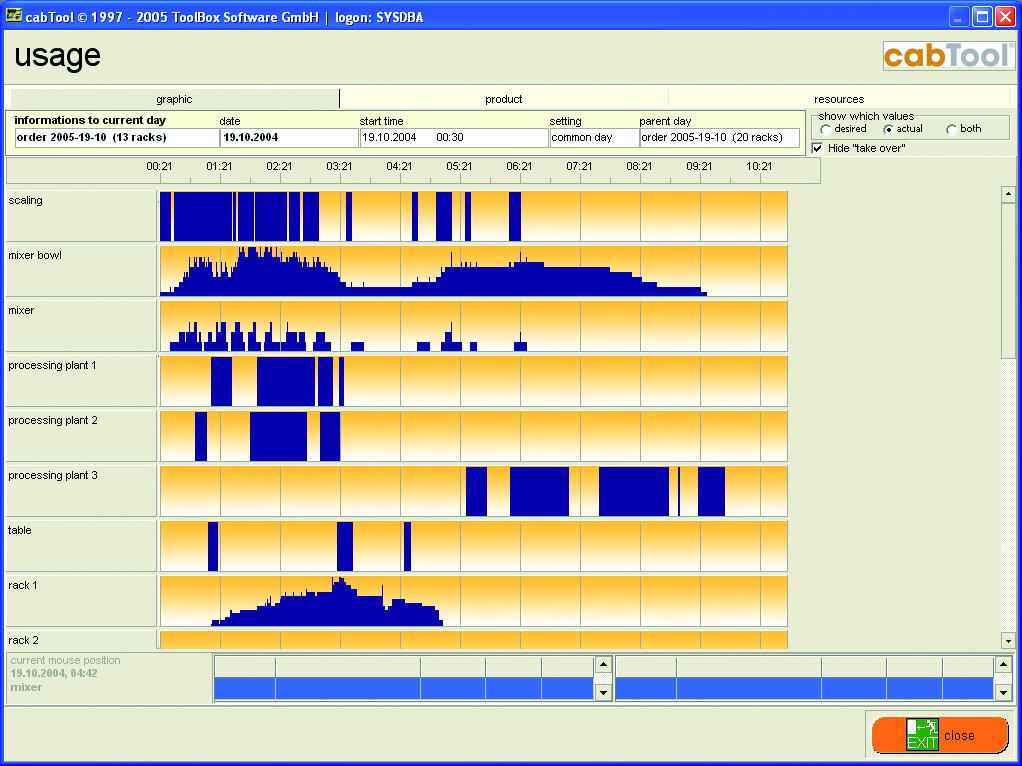The height and width of the screenshot is (766, 1022).
Task: Click the down arrow of the chart scrollbar
Action: click(1008, 641)
